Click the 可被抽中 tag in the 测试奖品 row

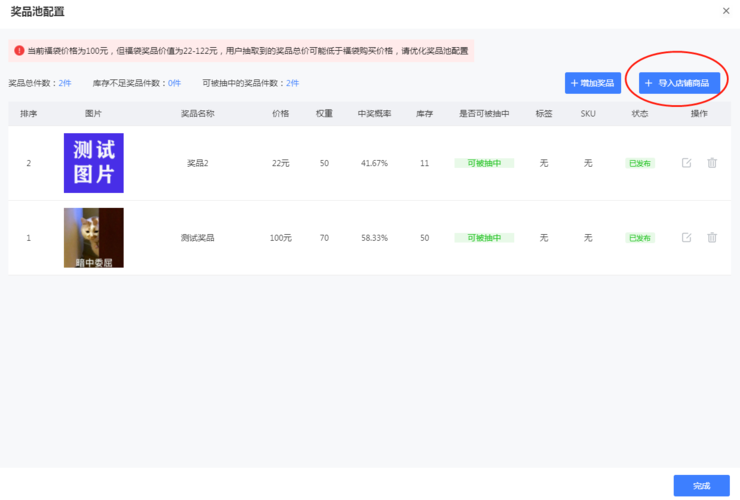coord(484,238)
